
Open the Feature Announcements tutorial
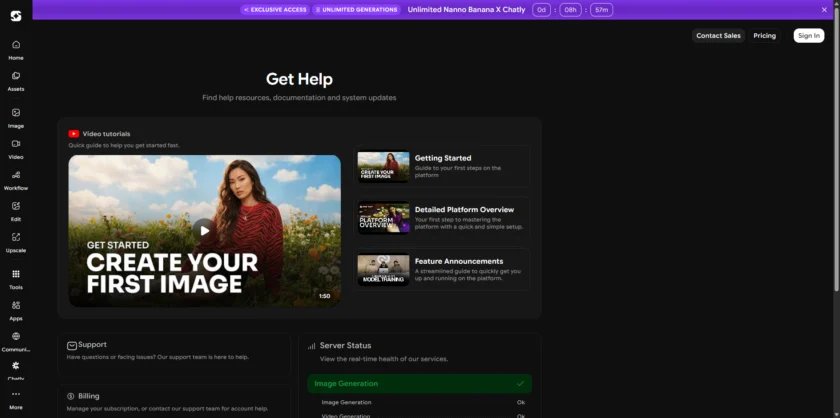384,270
